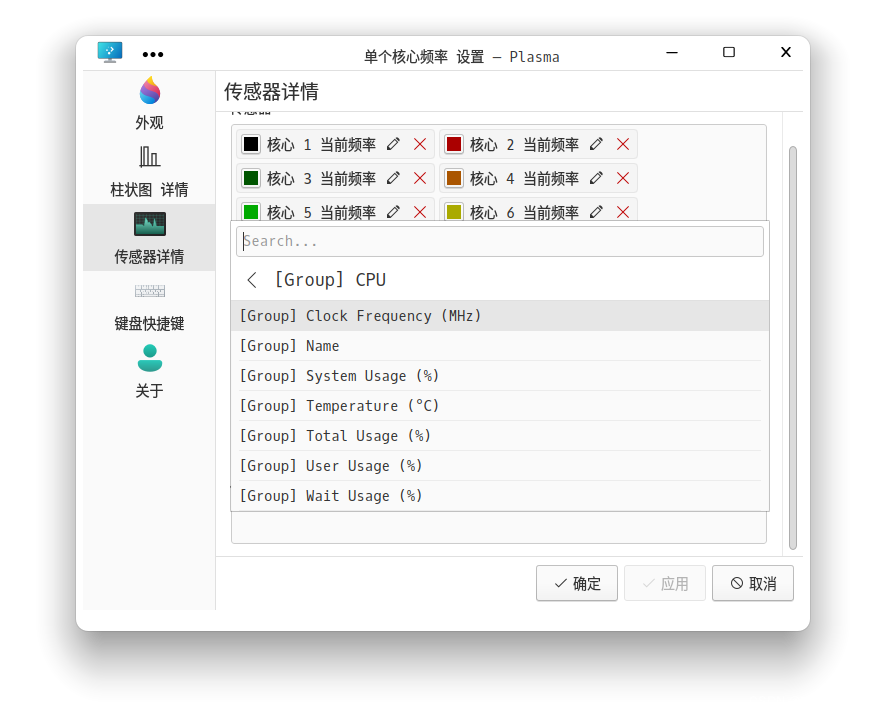Remove the 核心 4 当前频率 sensor
Image resolution: width=886 pixels, height=717 pixels.
pyautogui.click(x=623, y=179)
